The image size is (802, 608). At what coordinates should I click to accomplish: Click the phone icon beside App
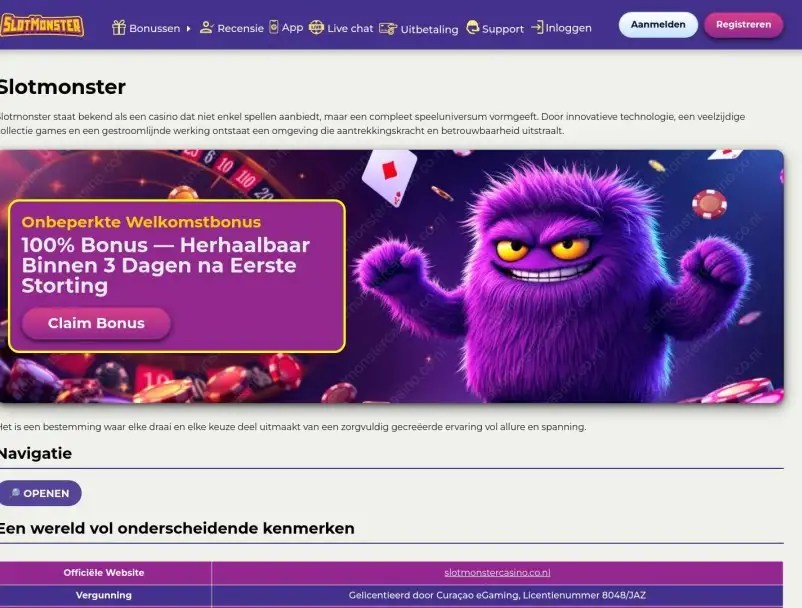pyautogui.click(x=274, y=27)
